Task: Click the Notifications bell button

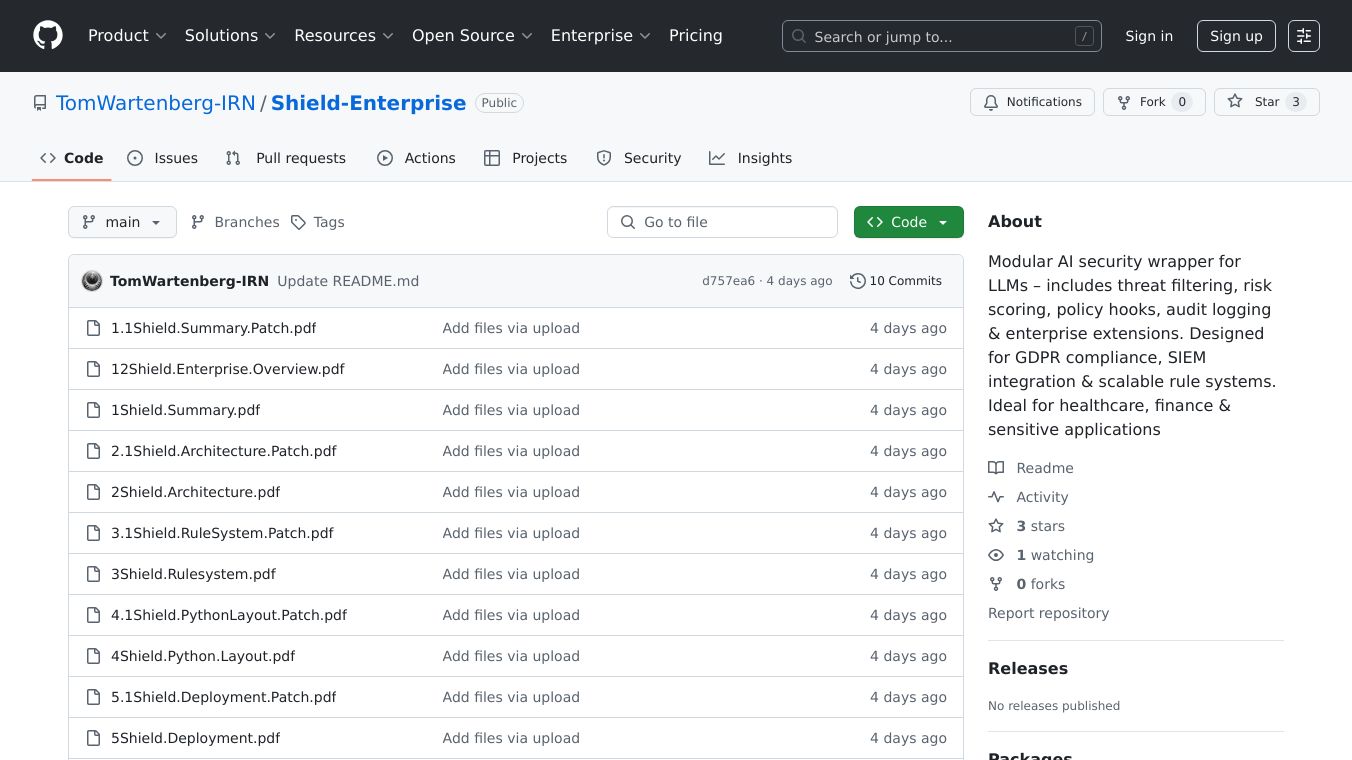Action: pos(1032,102)
